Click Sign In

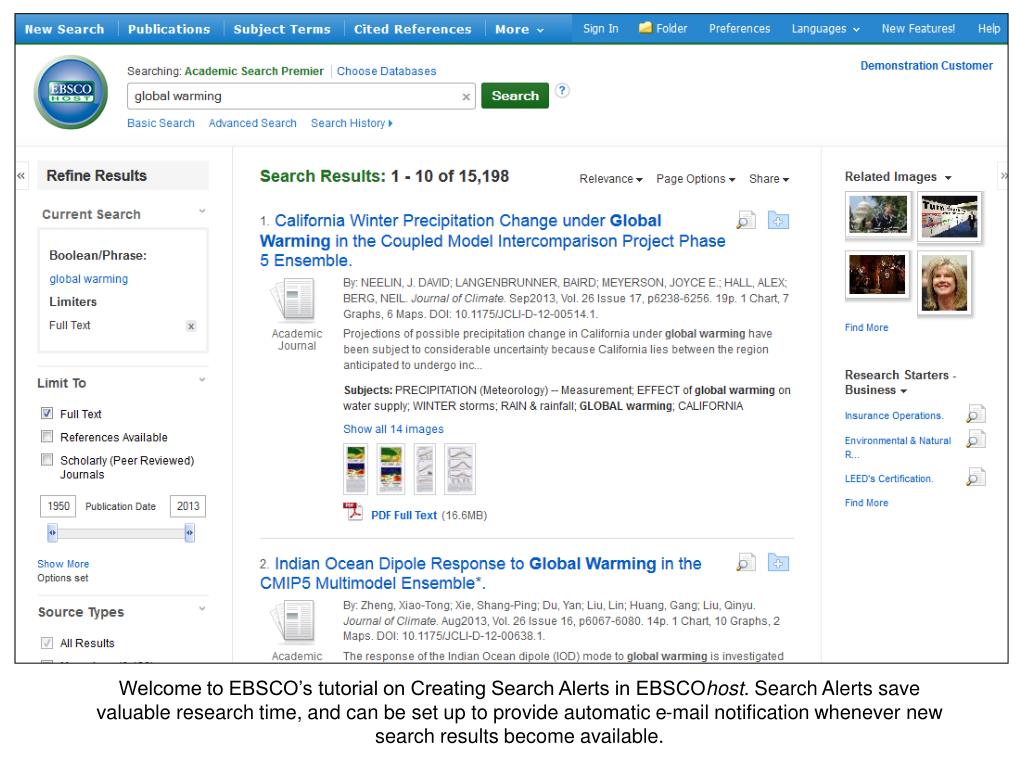[601, 29]
